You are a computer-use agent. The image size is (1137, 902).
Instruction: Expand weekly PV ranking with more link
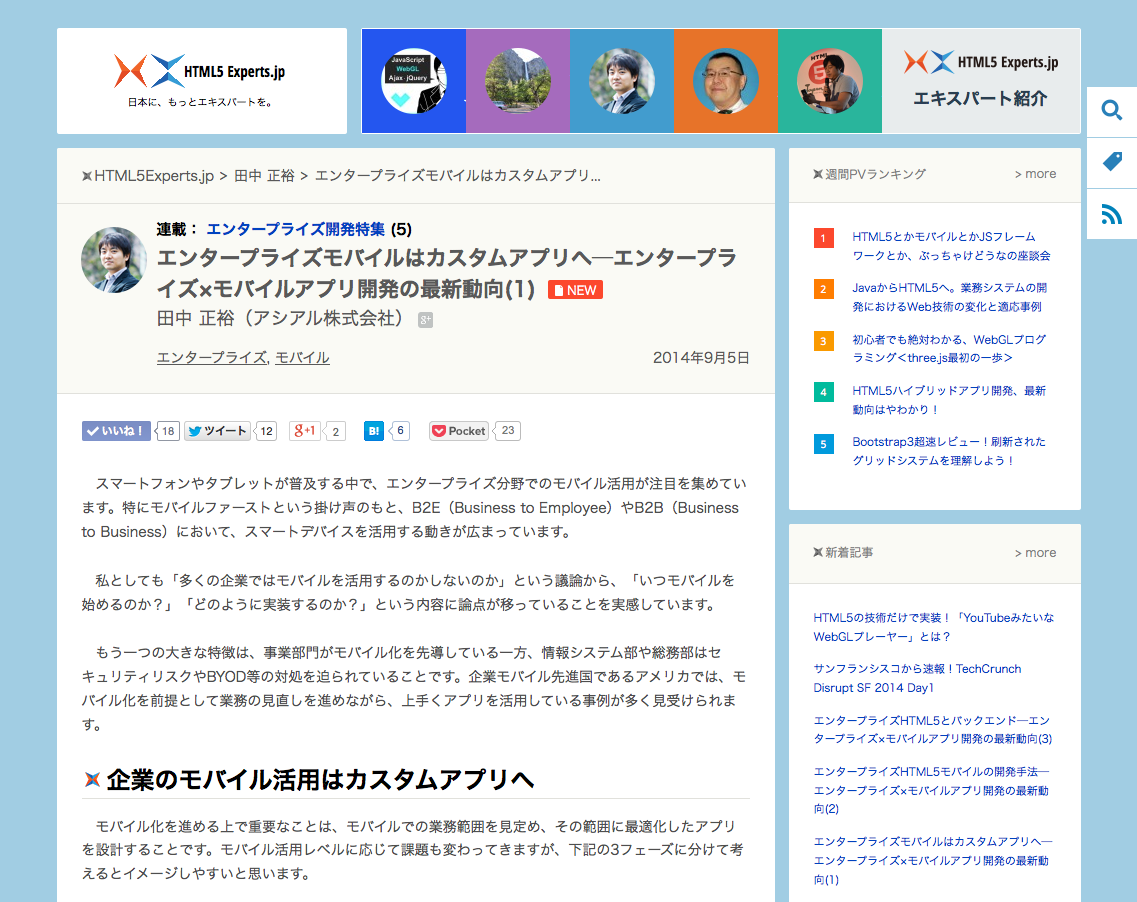[1034, 174]
